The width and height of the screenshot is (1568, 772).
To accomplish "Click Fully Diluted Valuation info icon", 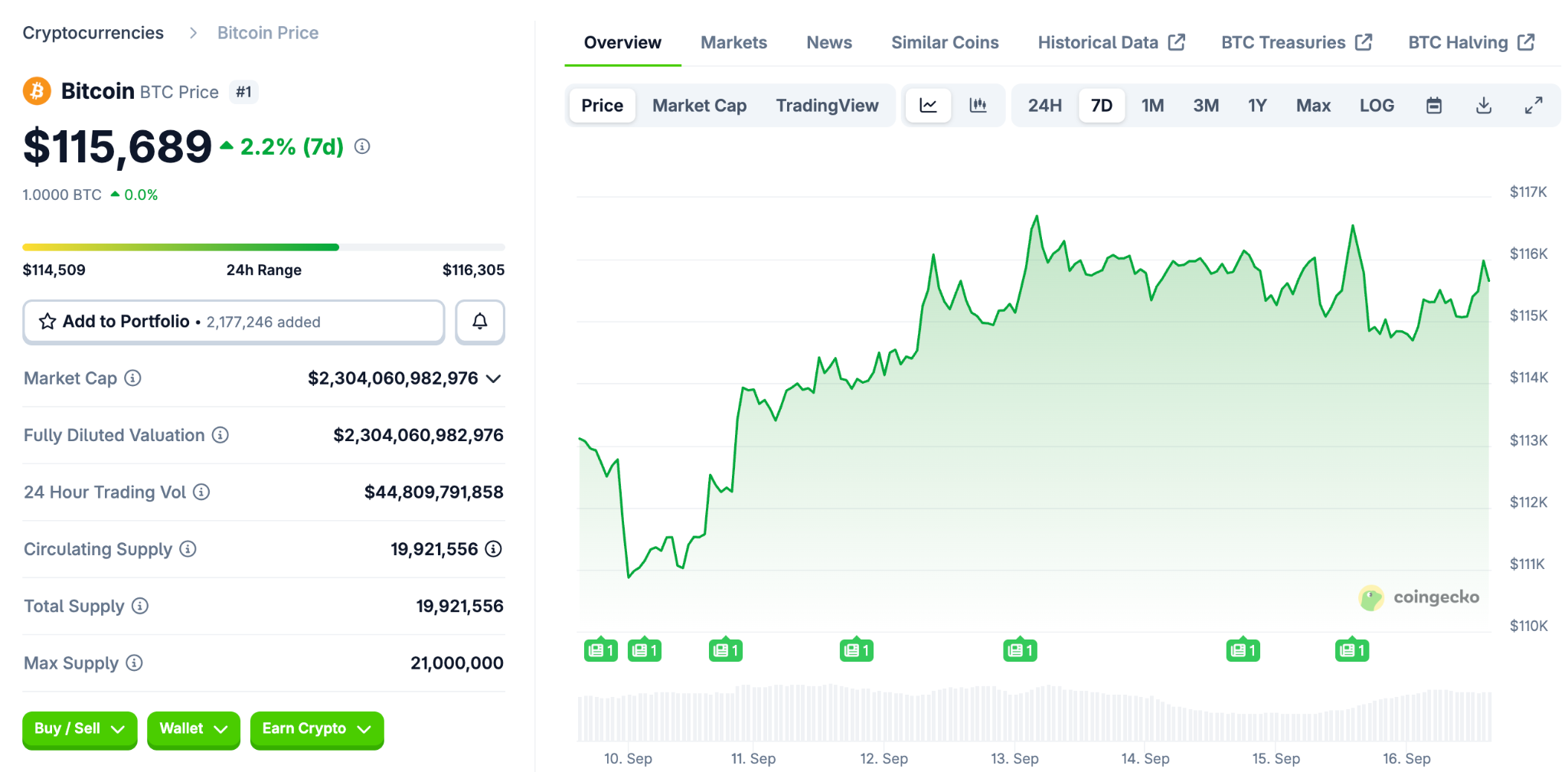I will (x=220, y=435).
